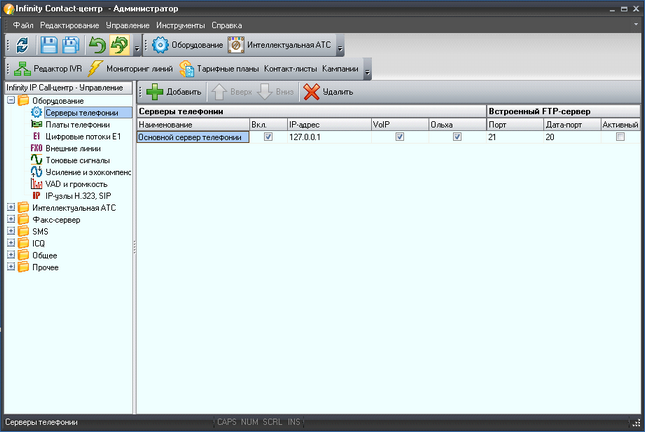The width and height of the screenshot is (645, 432).
Task: Toggle VoIP checkbox for main server
Action: tap(399, 137)
